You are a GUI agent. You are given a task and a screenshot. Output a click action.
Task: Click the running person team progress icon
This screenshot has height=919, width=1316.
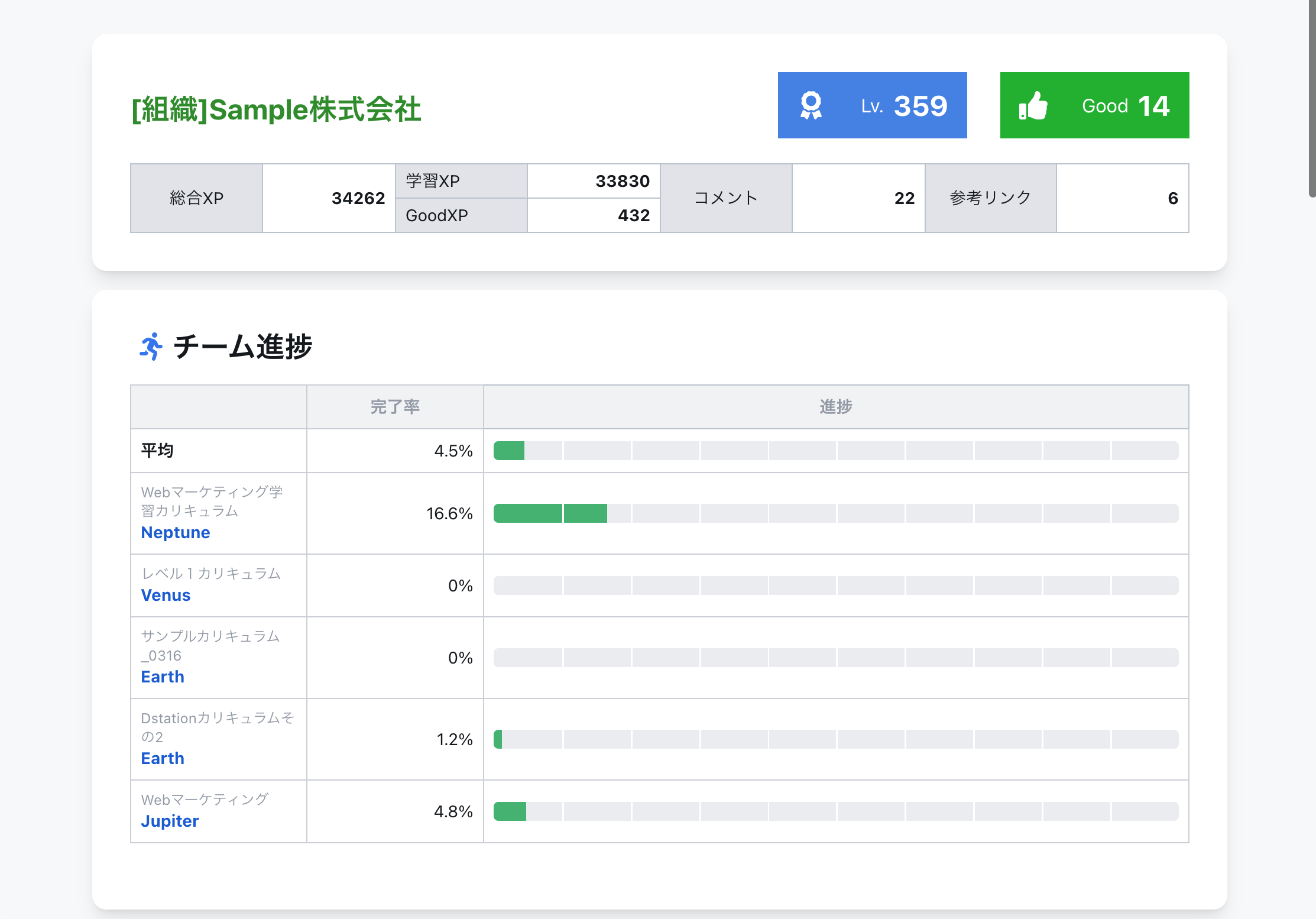point(151,347)
